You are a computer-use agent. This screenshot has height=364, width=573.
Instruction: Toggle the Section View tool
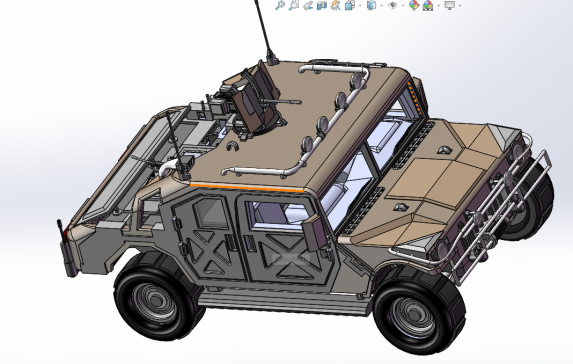[x=322, y=5]
